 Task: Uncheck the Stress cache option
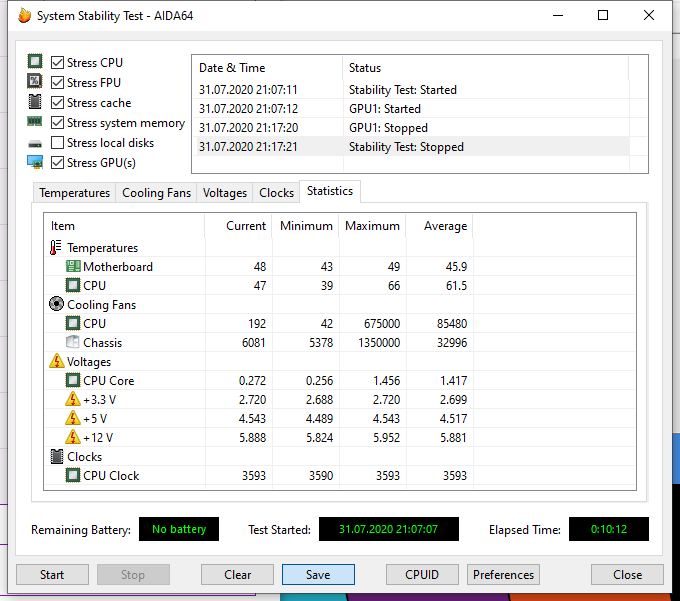point(57,103)
